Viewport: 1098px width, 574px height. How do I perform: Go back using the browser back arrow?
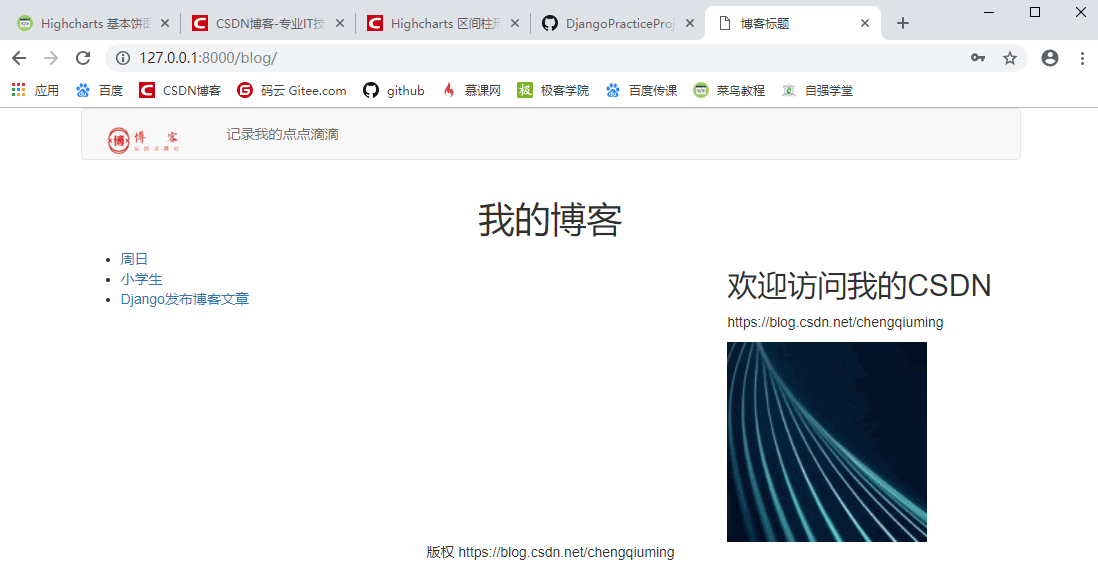tap(19, 58)
